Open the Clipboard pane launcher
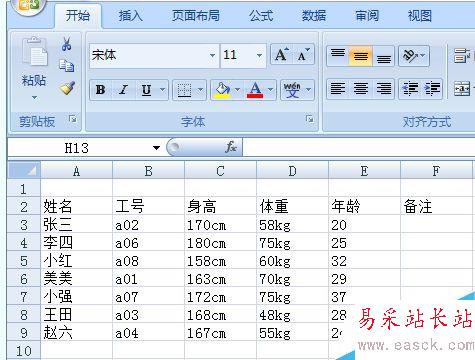475x360 pixels. click(72, 119)
